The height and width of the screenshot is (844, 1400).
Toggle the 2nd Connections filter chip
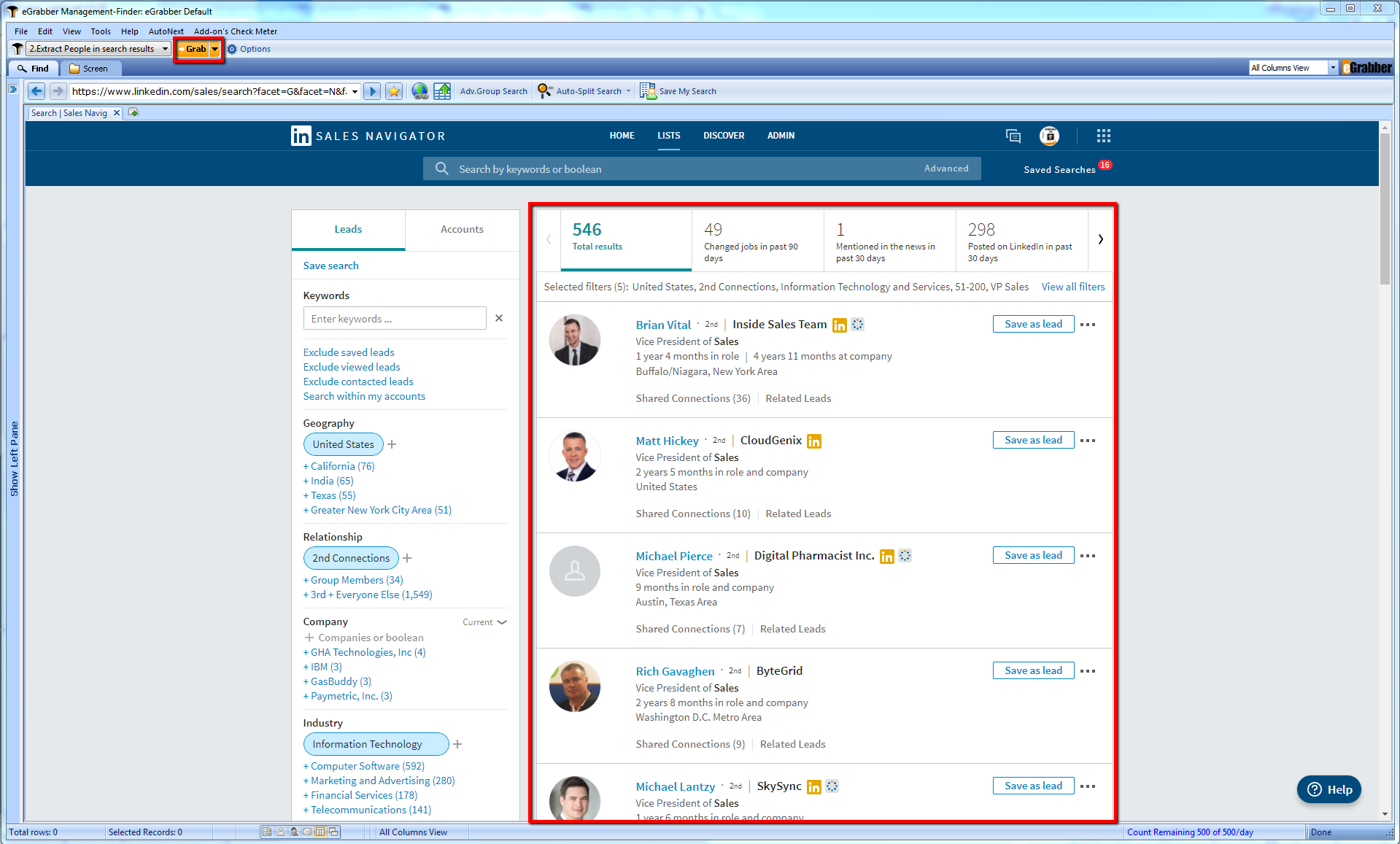coord(351,558)
